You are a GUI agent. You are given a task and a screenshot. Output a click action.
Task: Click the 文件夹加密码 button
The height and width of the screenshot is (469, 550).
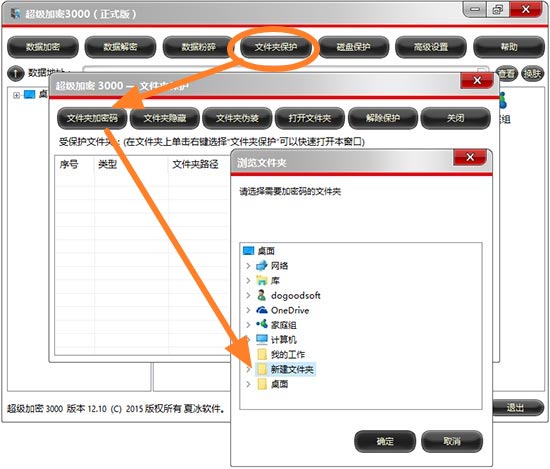tap(92, 118)
